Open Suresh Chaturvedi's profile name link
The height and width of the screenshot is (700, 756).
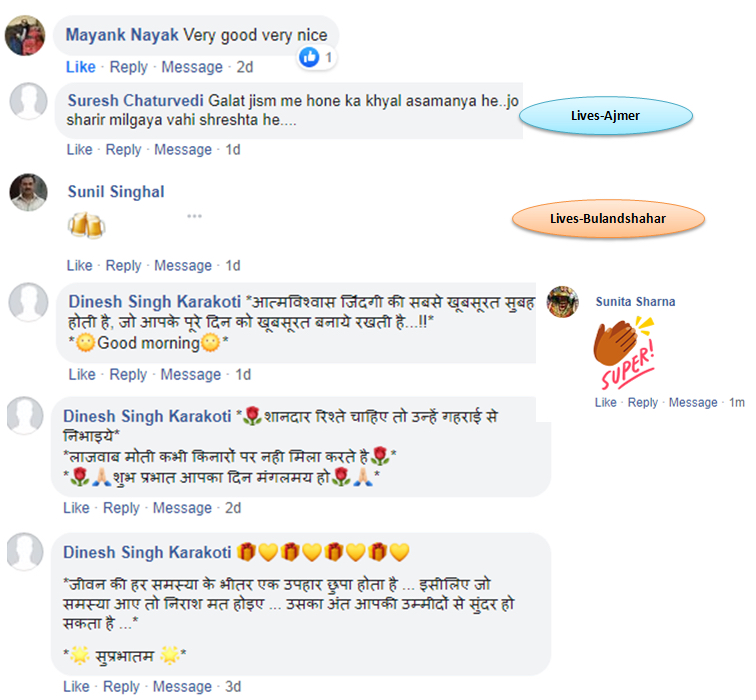135,101
